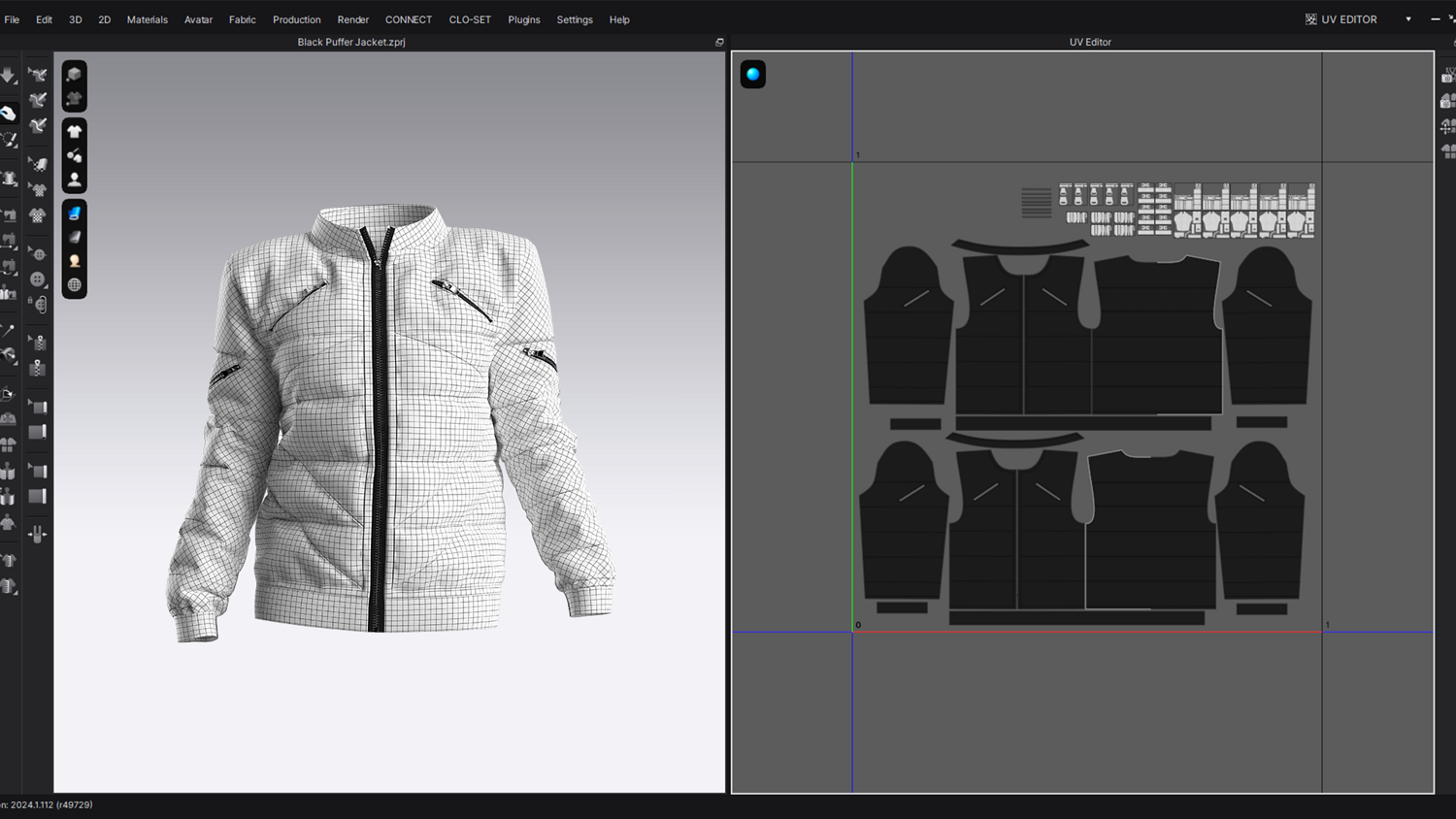This screenshot has width=1456, height=819.
Task: Enable the blue Textured Surface display
Action: click(75, 213)
